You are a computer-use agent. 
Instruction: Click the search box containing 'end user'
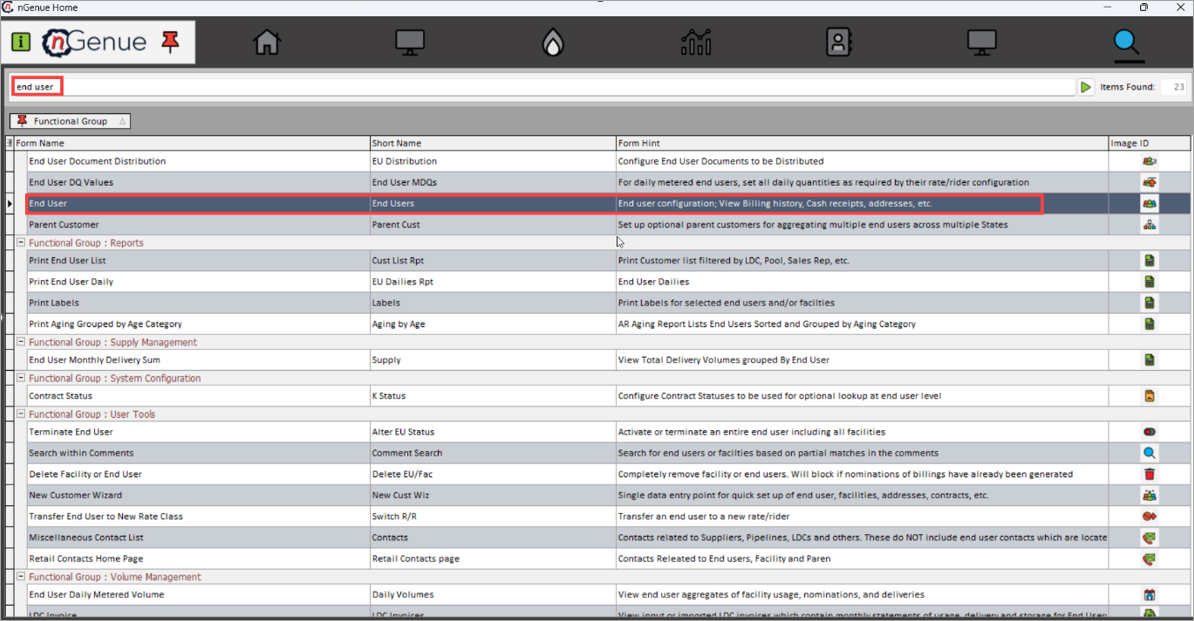(x=542, y=87)
